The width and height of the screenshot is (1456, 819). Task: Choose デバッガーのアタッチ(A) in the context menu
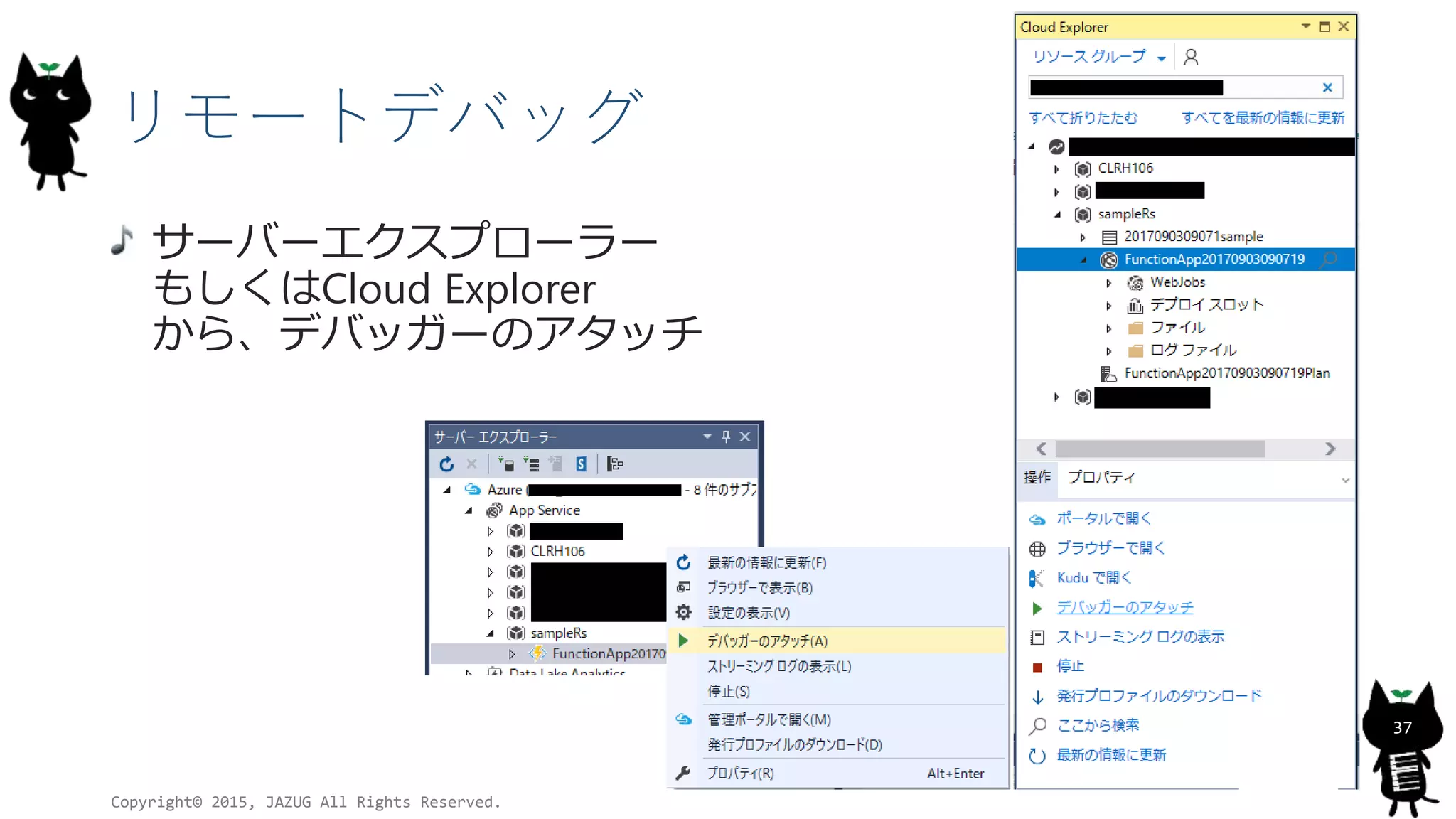tap(837, 641)
